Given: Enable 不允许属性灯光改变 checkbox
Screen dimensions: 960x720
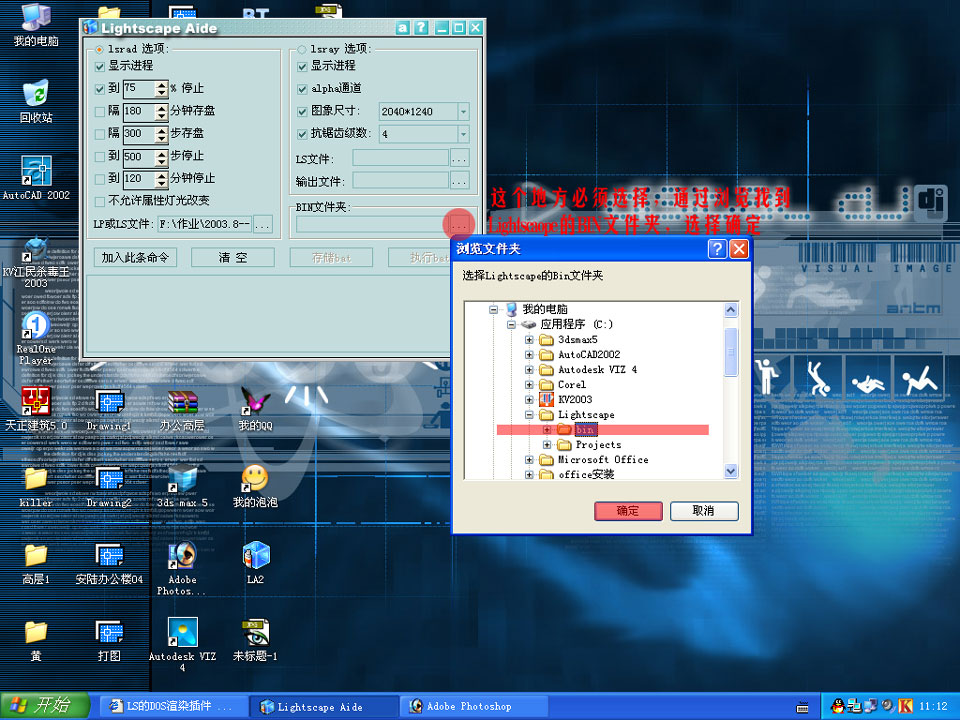Looking at the screenshot, I should pos(100,201).
